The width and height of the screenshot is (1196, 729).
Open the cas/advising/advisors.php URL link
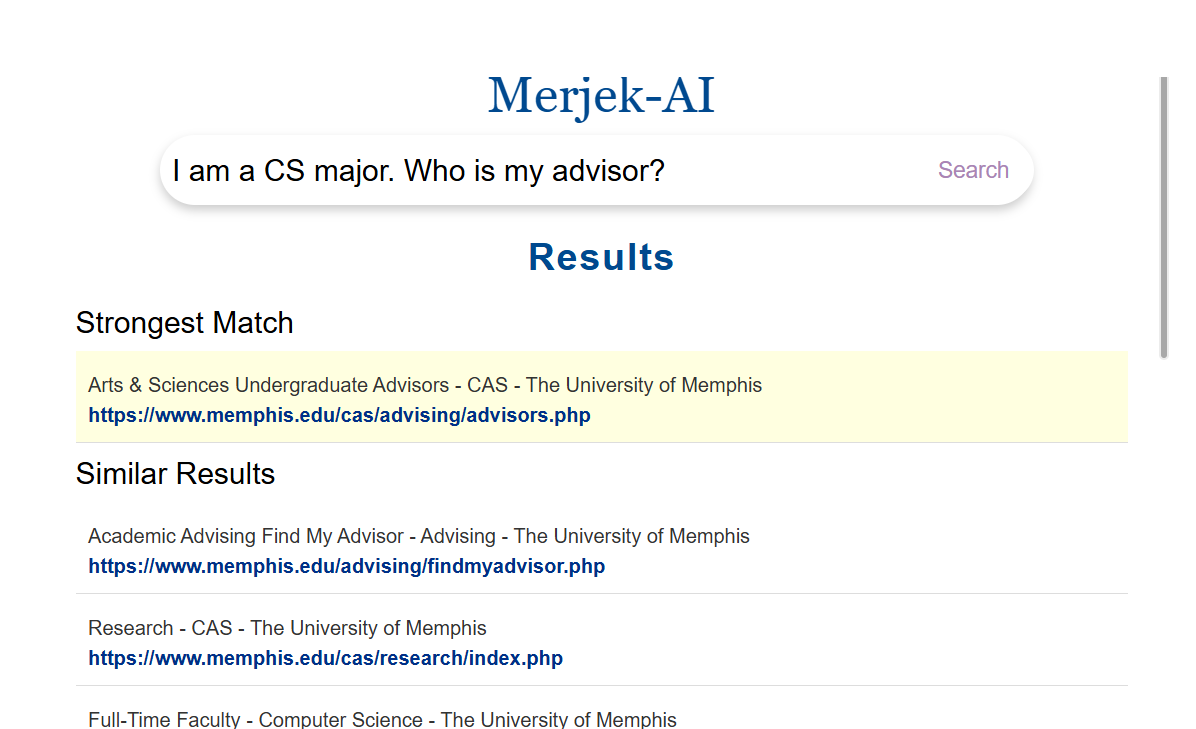tap(339, 415)
